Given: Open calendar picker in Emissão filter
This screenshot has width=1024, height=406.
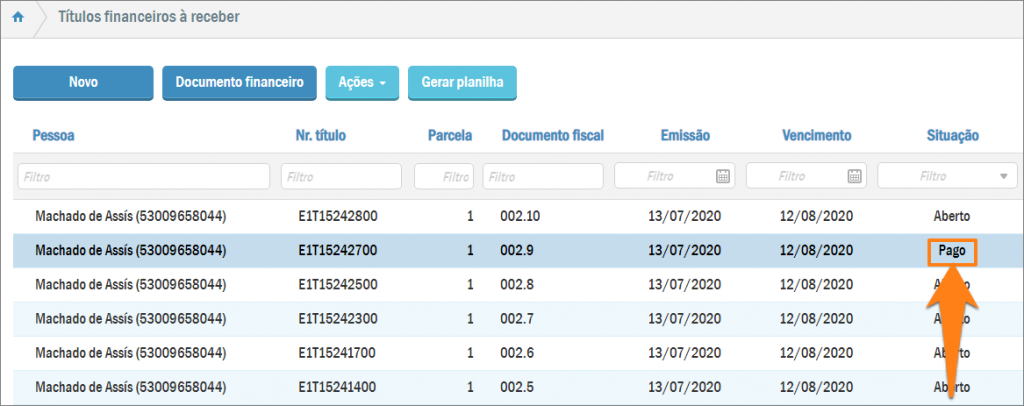Looking at the screenshot, I should (x=723, y=176).
